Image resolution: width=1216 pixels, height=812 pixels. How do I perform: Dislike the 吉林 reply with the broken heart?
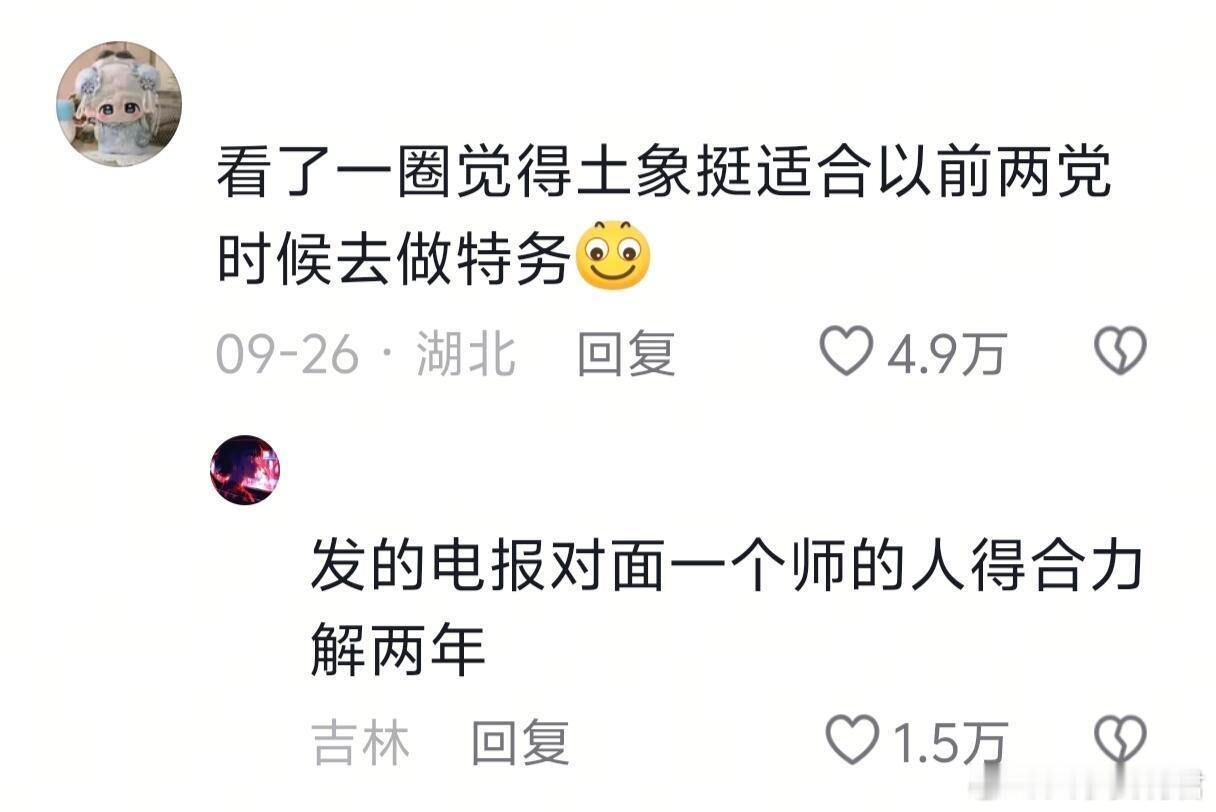tap(1121, 742)
